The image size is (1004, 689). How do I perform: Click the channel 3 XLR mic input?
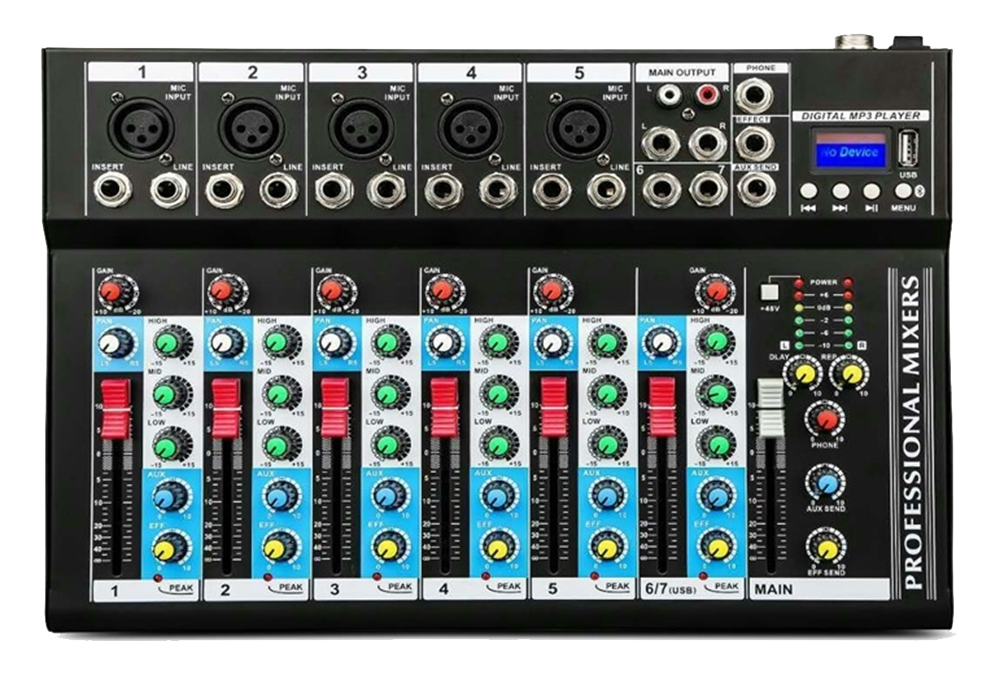point(361,128)
